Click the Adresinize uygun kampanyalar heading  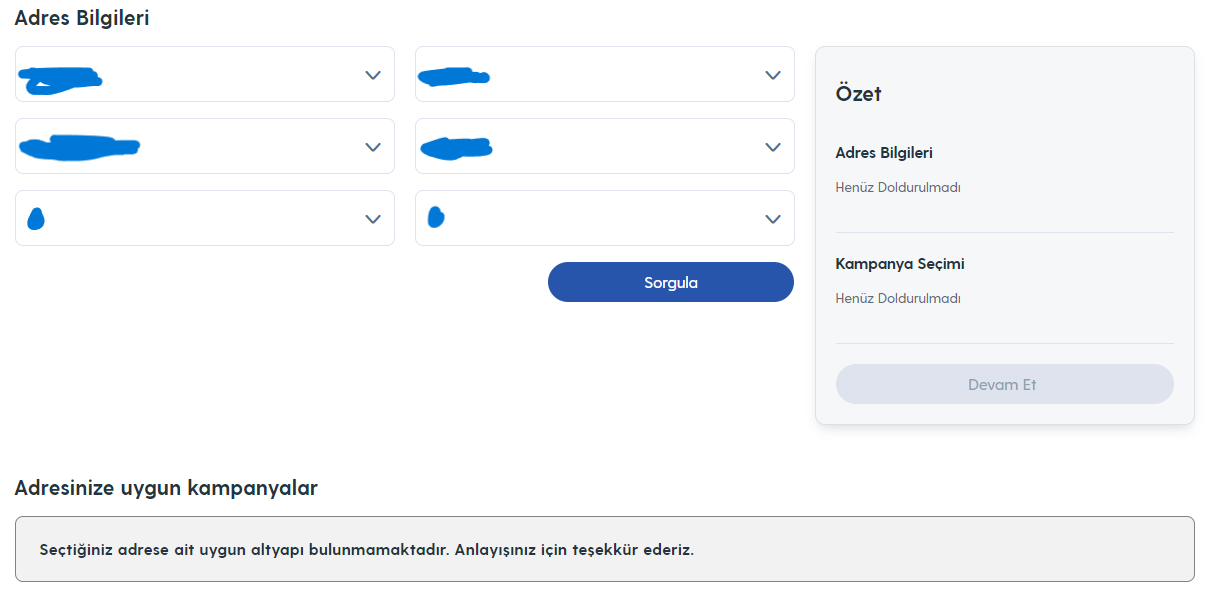166,488
